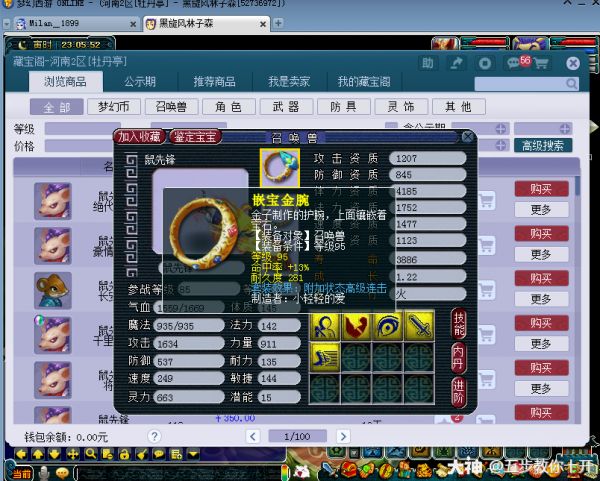Go to next page arrow beside 1/100

pos(343,436)
